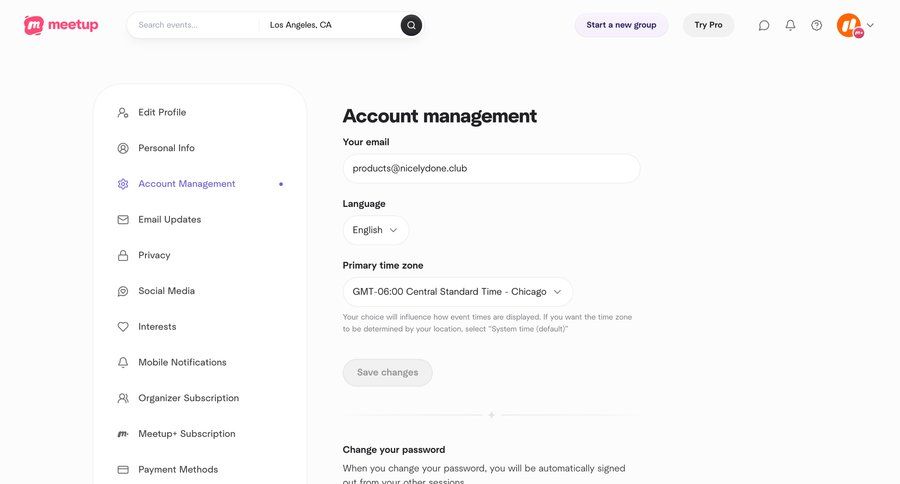Click the Mobile Notifications bell icon
Image resolution: width=900 pixels, height=484 pixels.
123,362
